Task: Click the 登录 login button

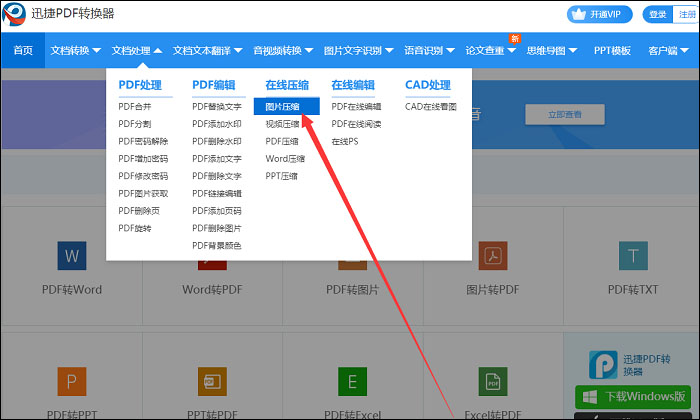Action: pos(658,14)
